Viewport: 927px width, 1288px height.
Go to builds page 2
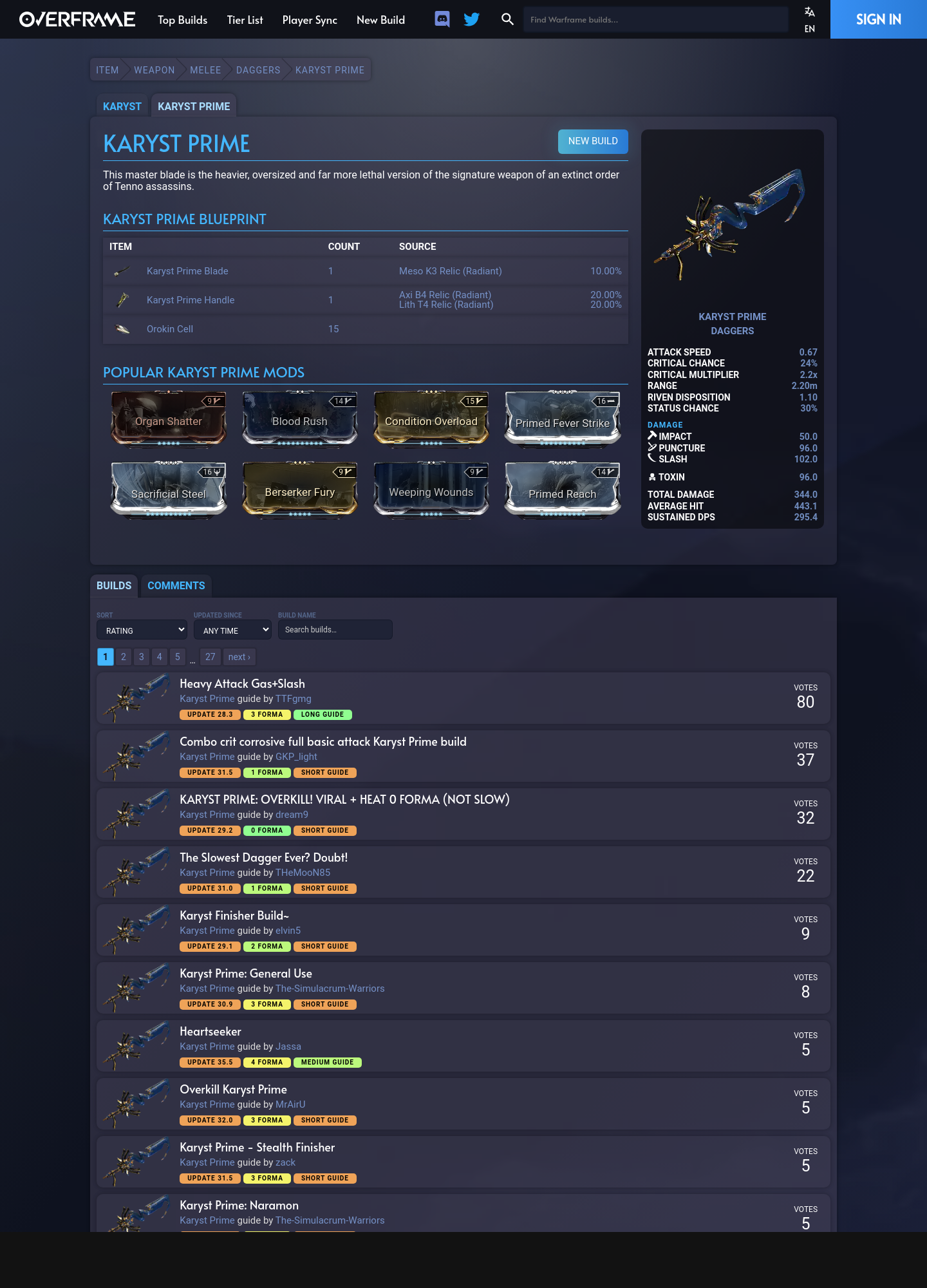click(124, 657)
